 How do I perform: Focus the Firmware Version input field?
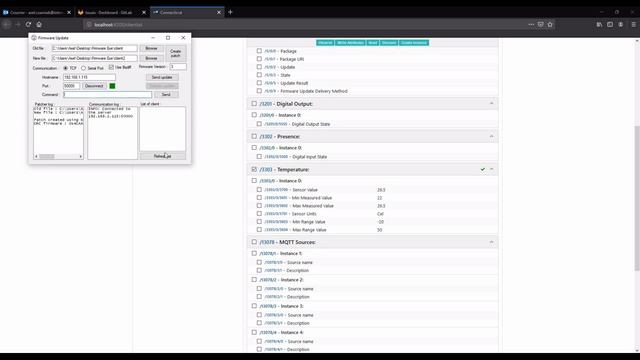click(x=178, y=67)
